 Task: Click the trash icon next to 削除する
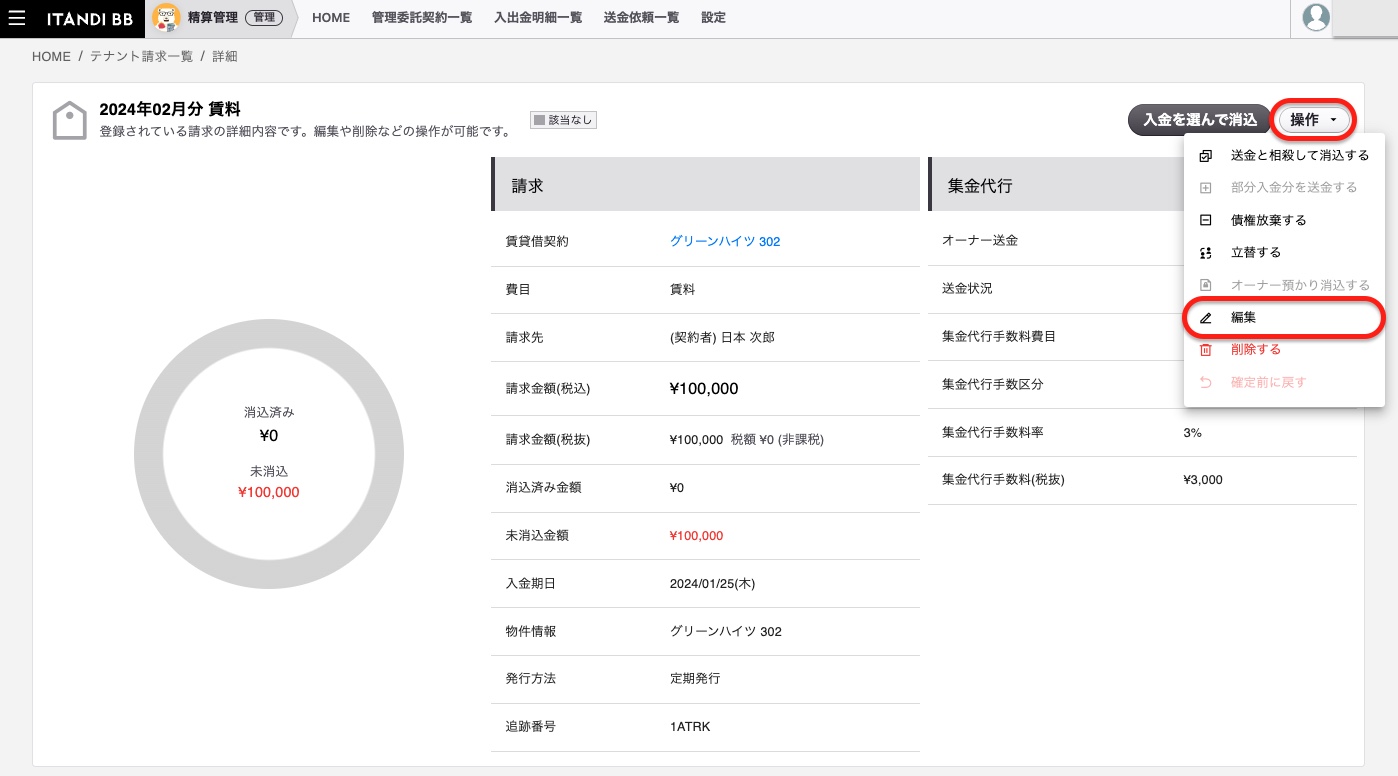coord(1206,350)
